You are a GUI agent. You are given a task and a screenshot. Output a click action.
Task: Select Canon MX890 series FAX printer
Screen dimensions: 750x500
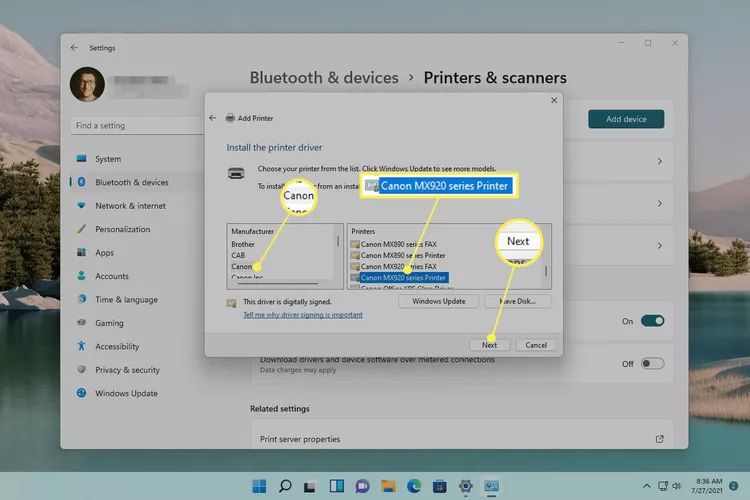click(x=398, y=244)
